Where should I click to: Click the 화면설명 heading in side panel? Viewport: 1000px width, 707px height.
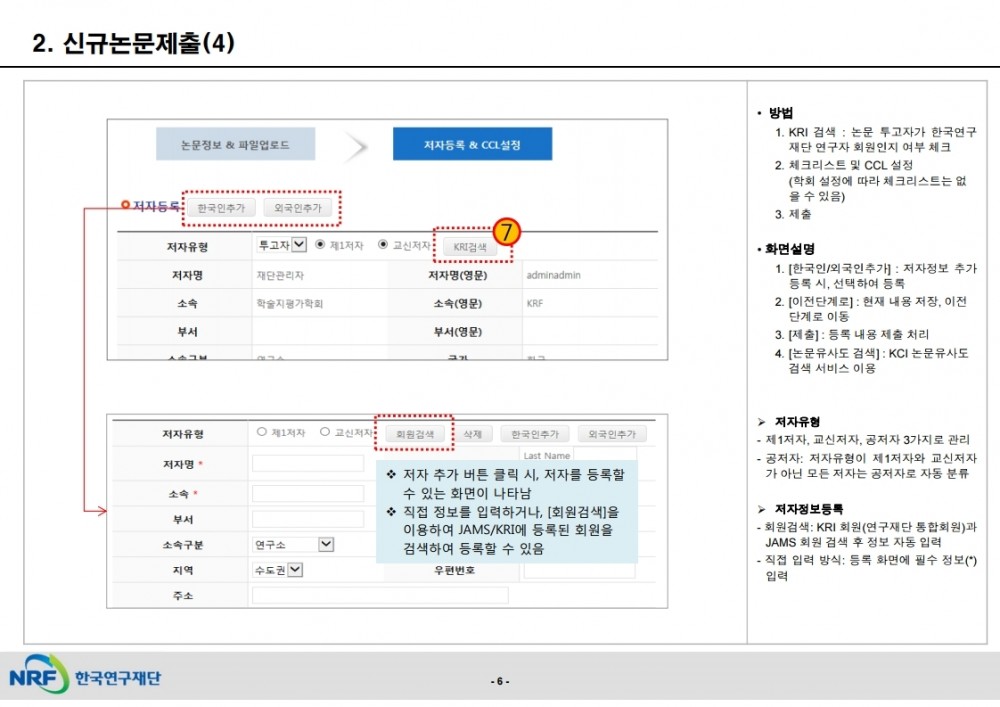click(x=790, y=249)
